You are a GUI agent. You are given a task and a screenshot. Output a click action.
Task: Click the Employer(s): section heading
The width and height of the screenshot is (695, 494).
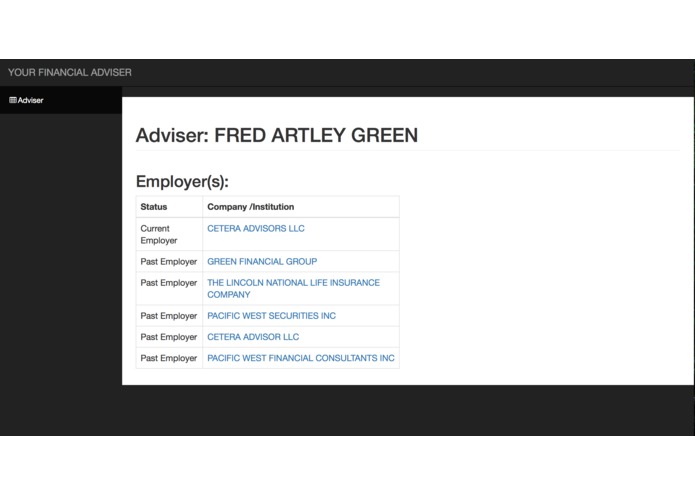(182, 182)
